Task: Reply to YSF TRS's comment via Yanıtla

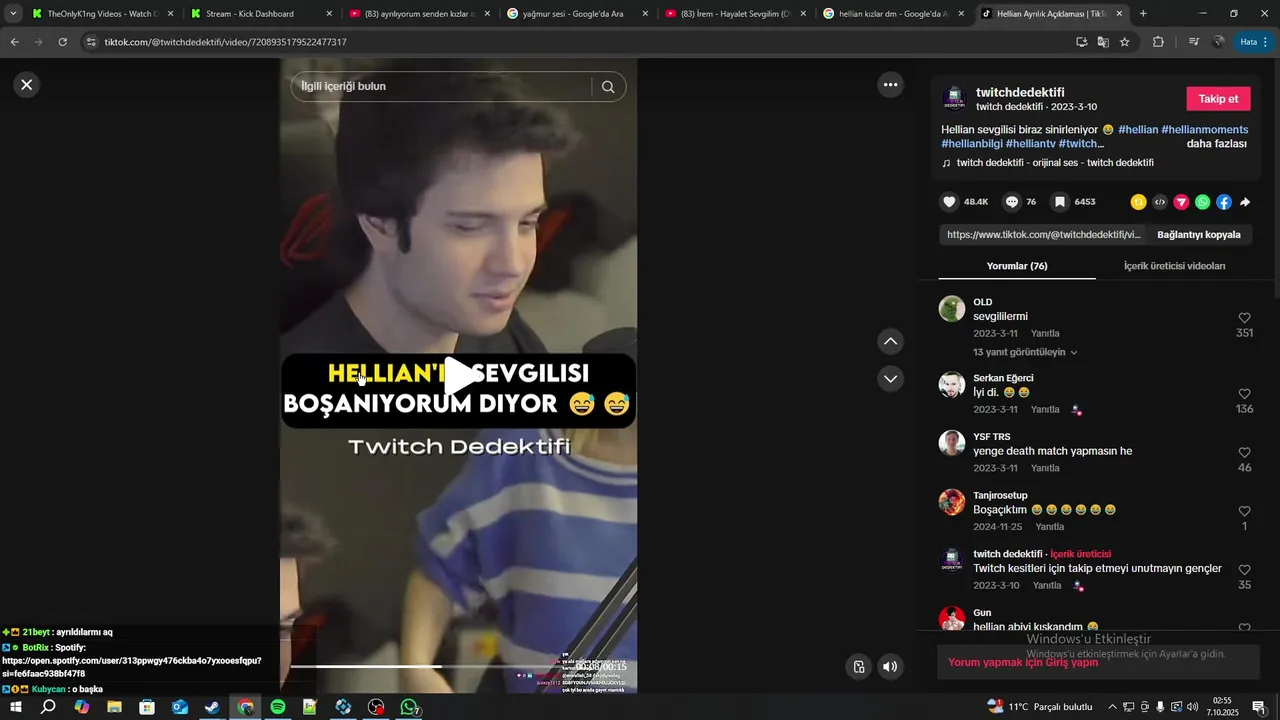Action: tap(1045, 468)
